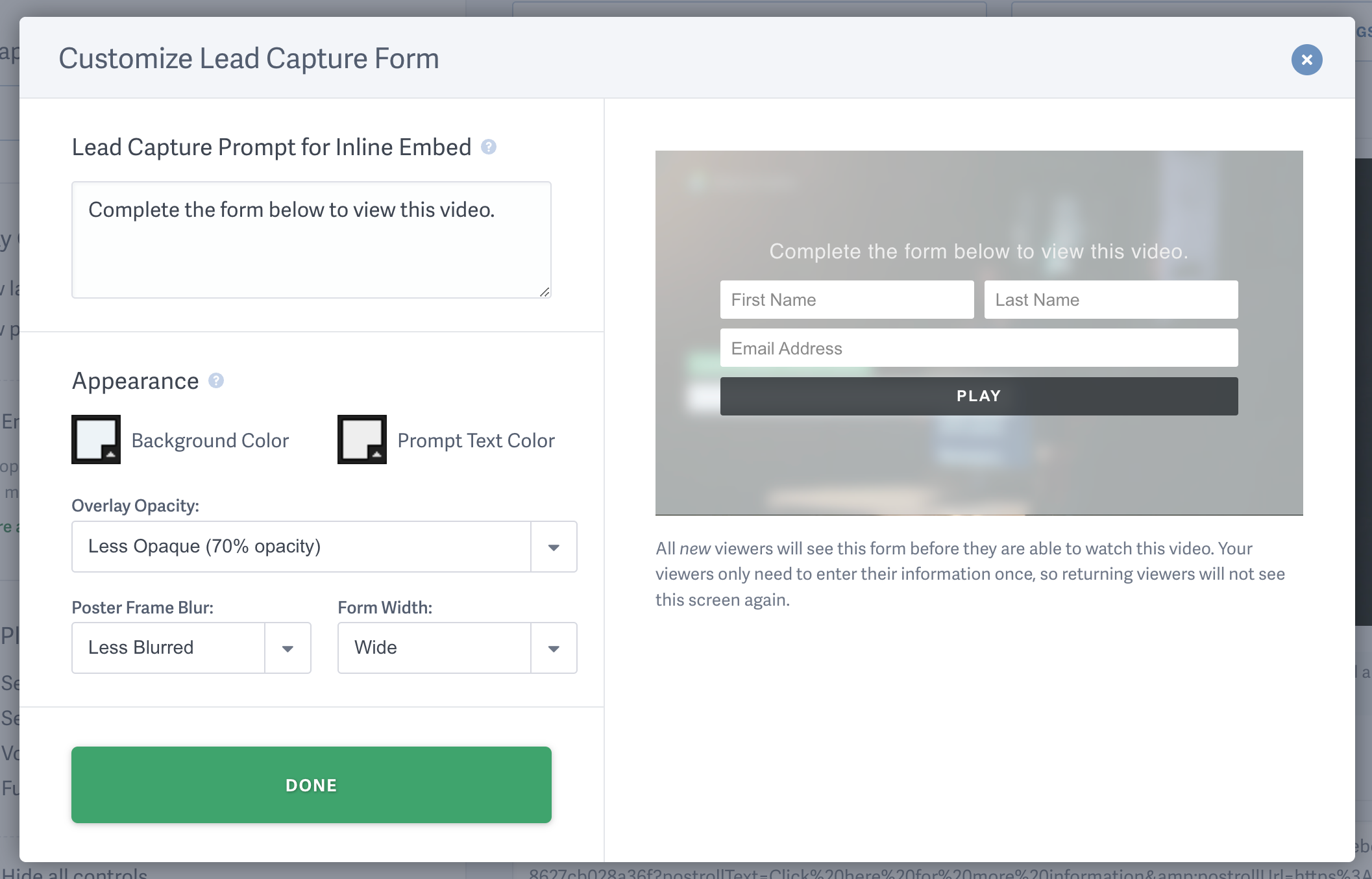Open the Prompt Text Color picker
Image resolution: width=1372 pixels, height=879 pixels.
coord(362,439)
